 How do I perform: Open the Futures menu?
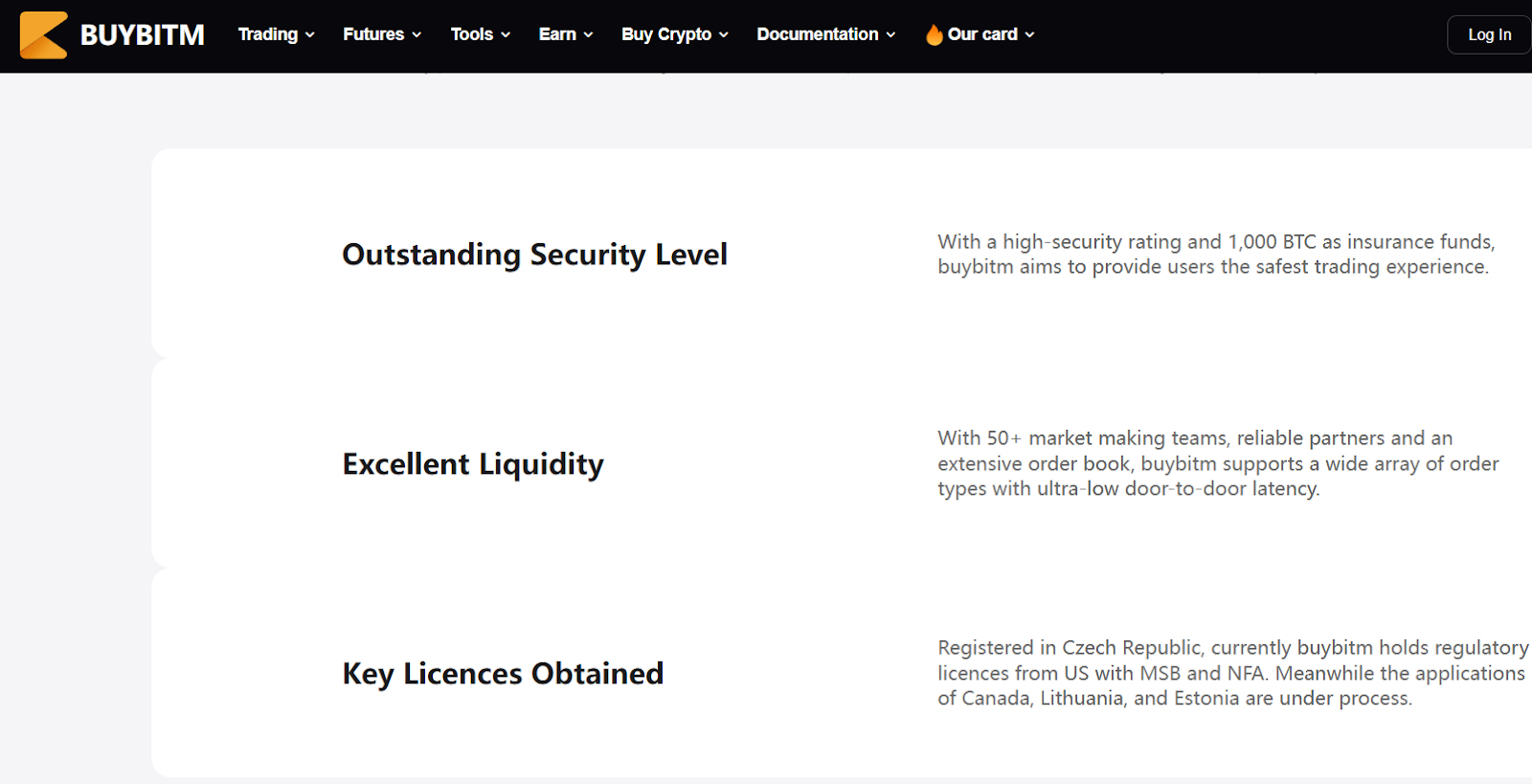(373, 34)
